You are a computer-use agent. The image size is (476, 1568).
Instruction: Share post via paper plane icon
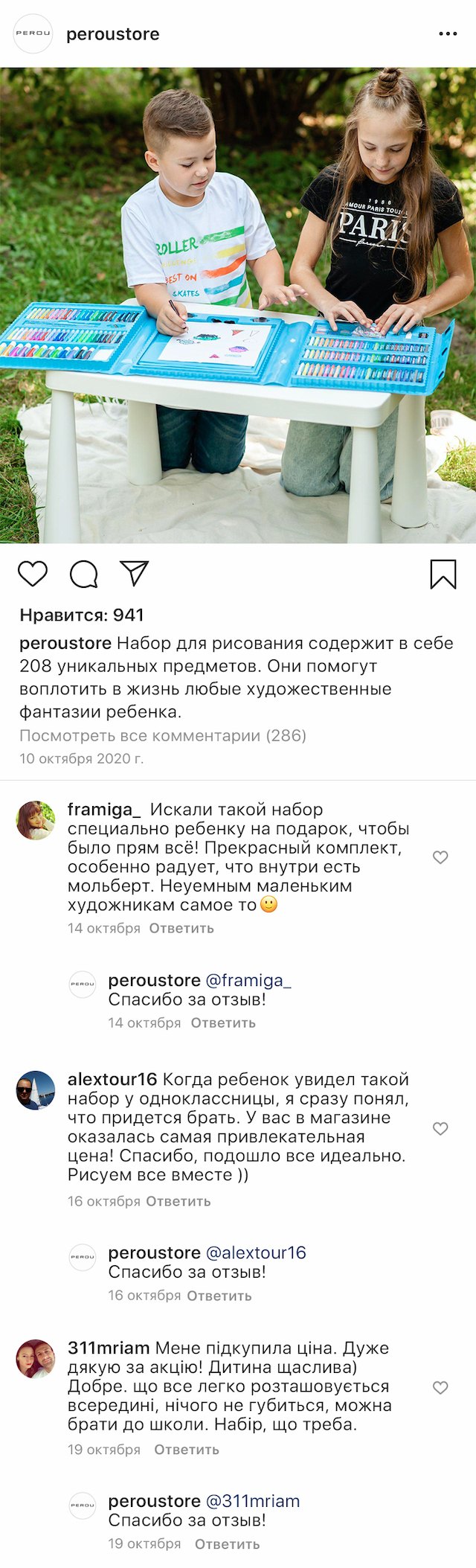pyautogui.click(x=135, y=573)
